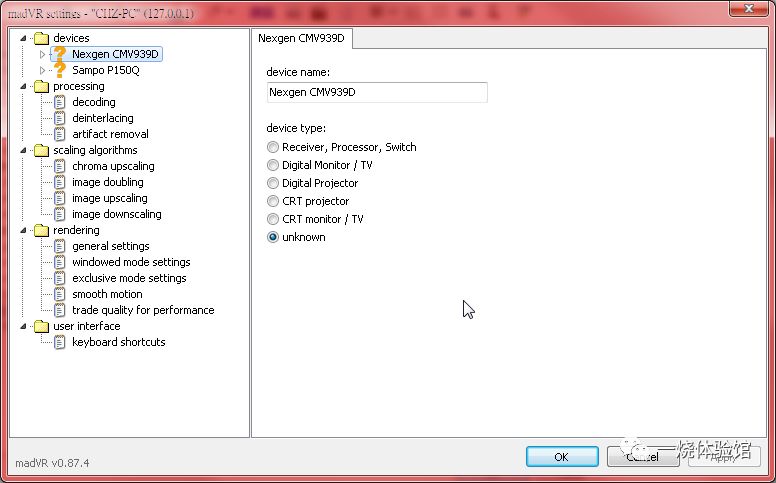Click the scaling algorithms folder icon
Image resolution: width=776 pixels, height=483 pixels.
click(42, 150)
